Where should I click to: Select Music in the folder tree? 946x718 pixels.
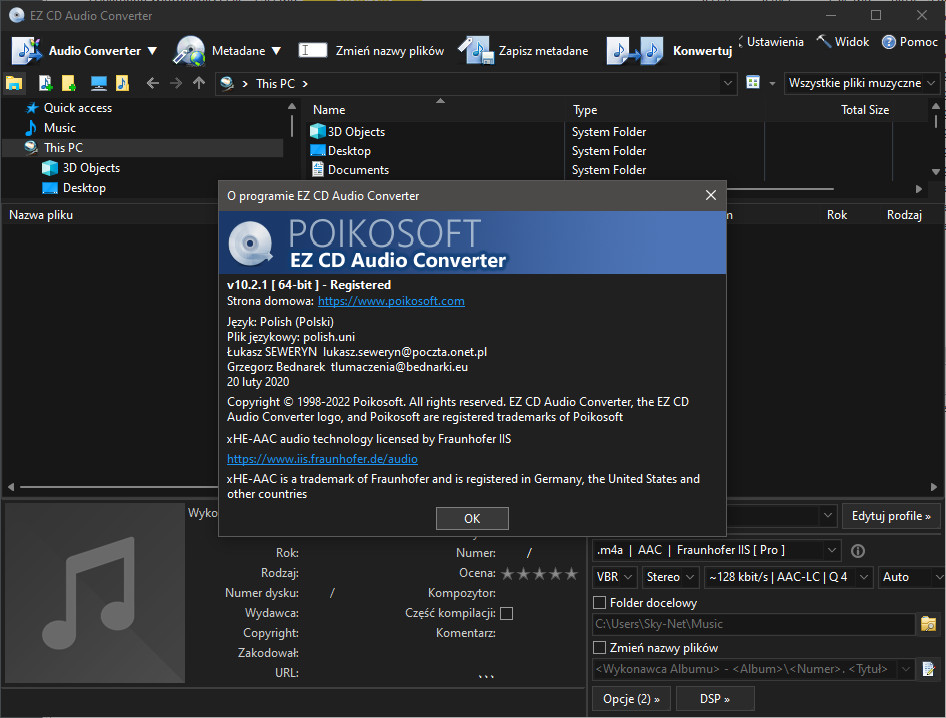(x=60, y=128)
